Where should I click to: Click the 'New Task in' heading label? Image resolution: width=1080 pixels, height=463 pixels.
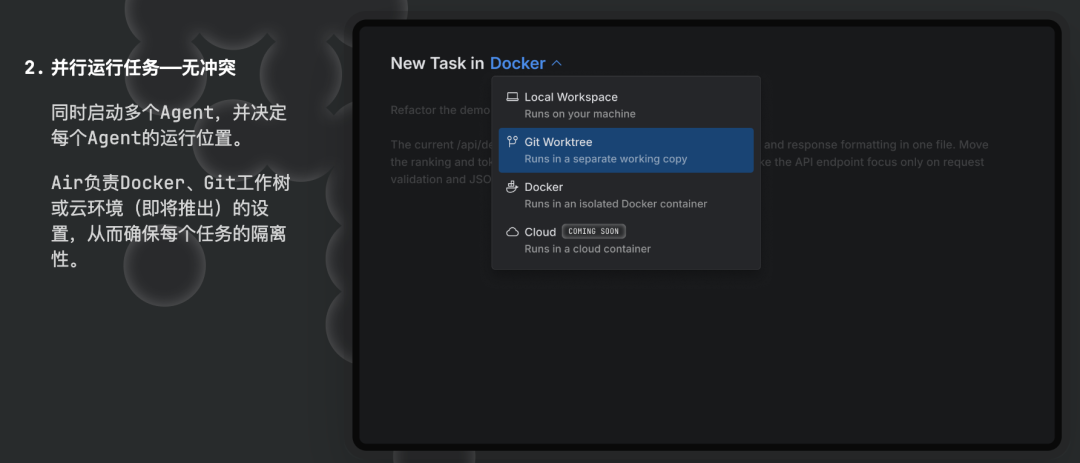coord(437,63)
